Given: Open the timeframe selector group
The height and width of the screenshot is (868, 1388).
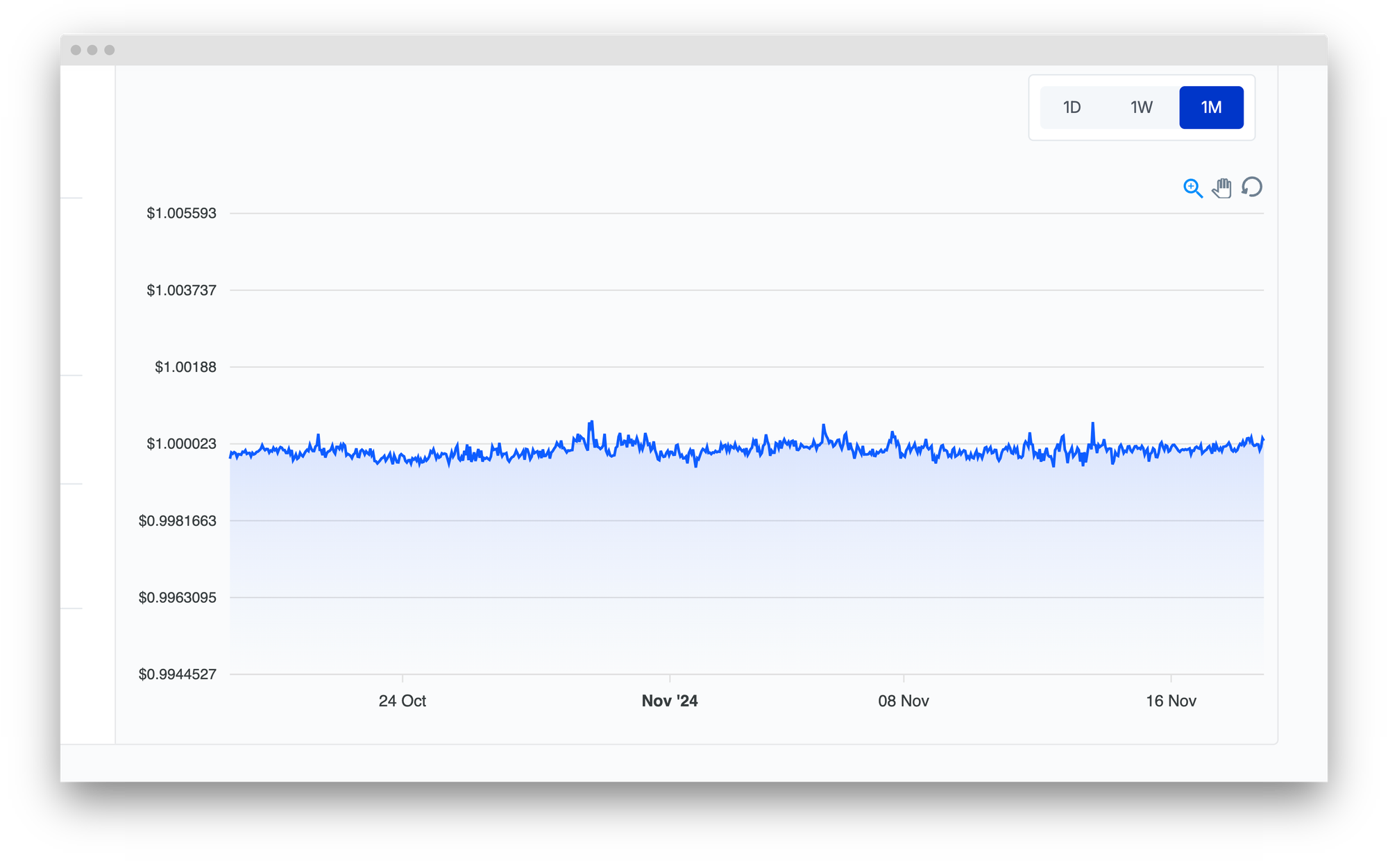Looking at the screenshot, I should coord(1142,108).
